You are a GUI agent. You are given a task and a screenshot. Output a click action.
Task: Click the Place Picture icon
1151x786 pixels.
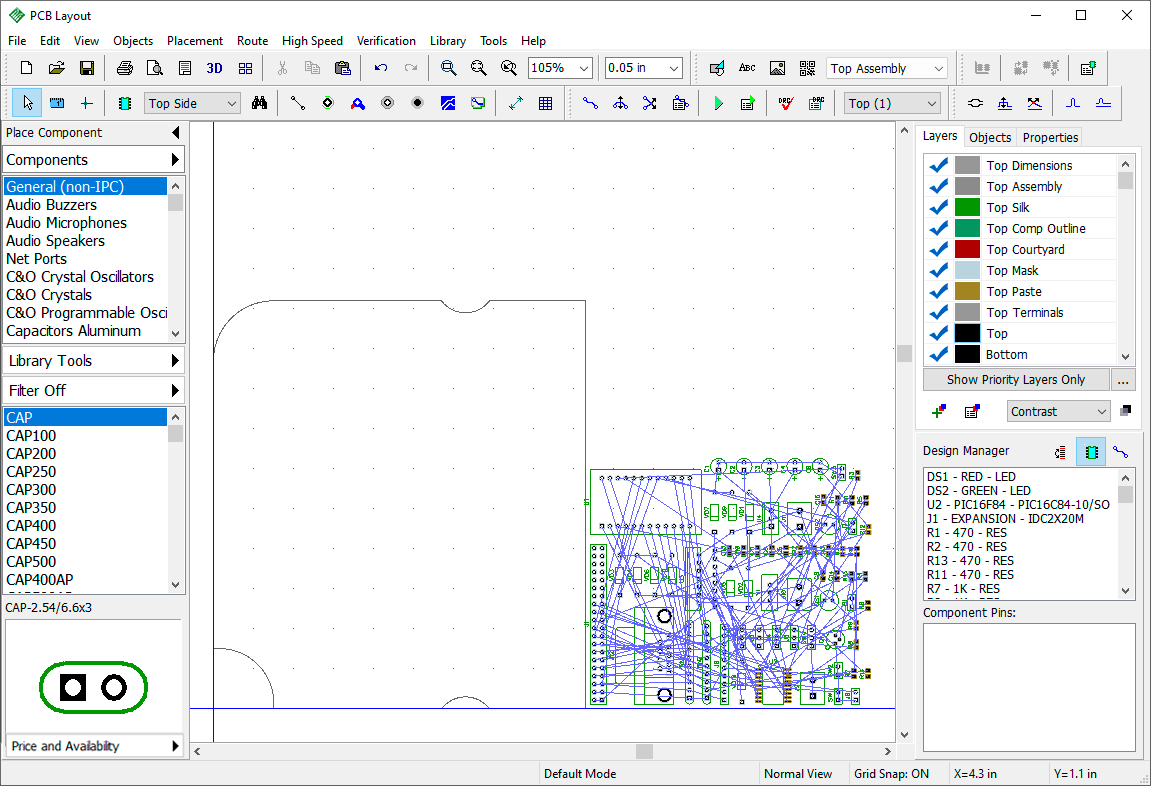(x=777, y=68)
